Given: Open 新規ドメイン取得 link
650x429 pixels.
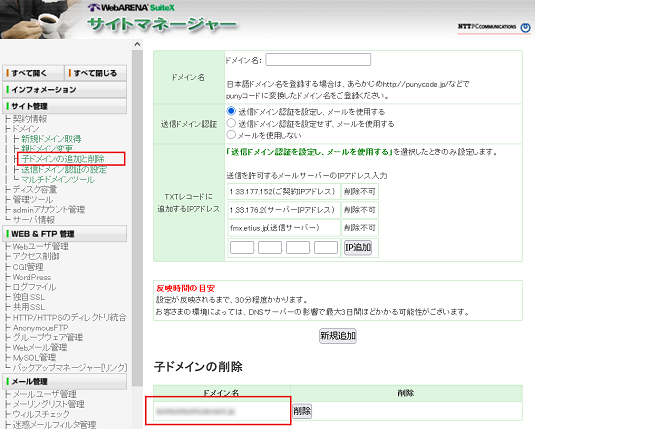Looking at the screenshot, I should point(51,139).
